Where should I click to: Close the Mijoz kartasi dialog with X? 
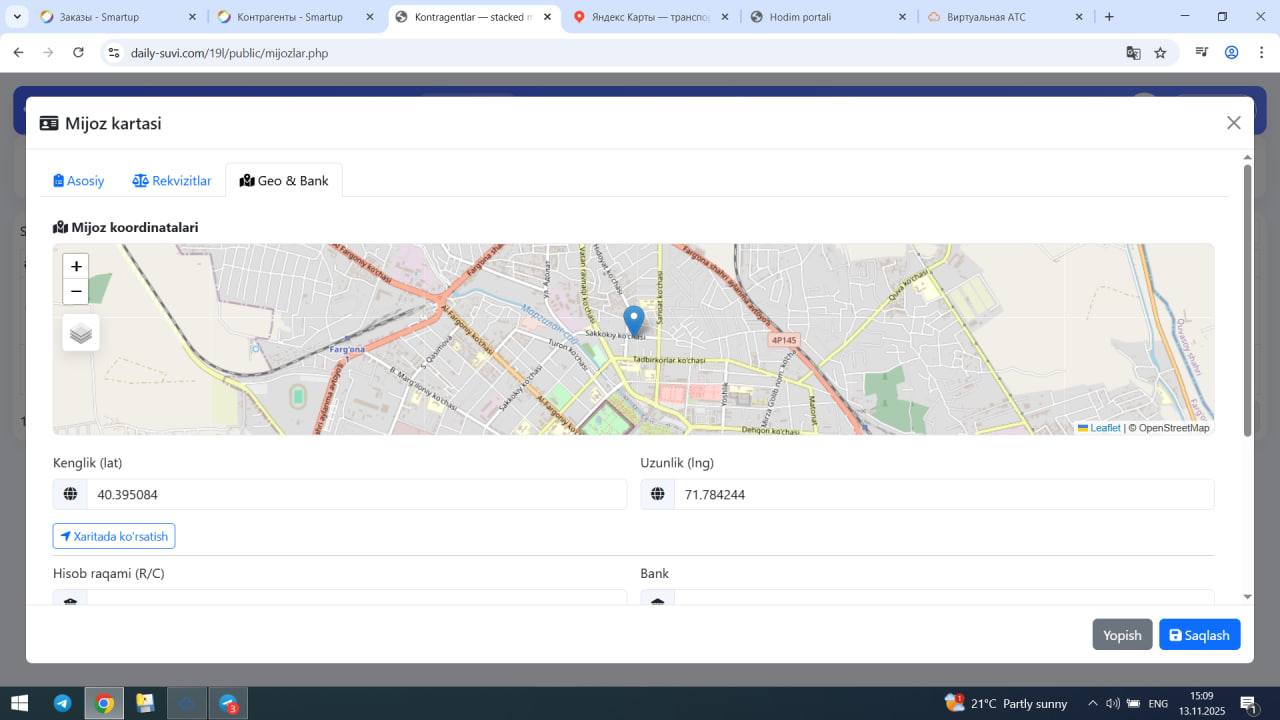tap(1233, 123)
